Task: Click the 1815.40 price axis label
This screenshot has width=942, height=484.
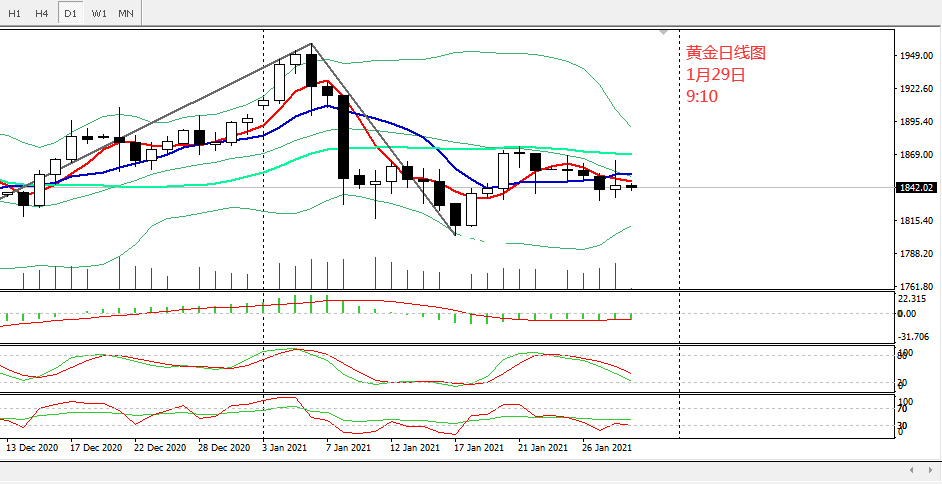Action: click(x=916, y=221)
